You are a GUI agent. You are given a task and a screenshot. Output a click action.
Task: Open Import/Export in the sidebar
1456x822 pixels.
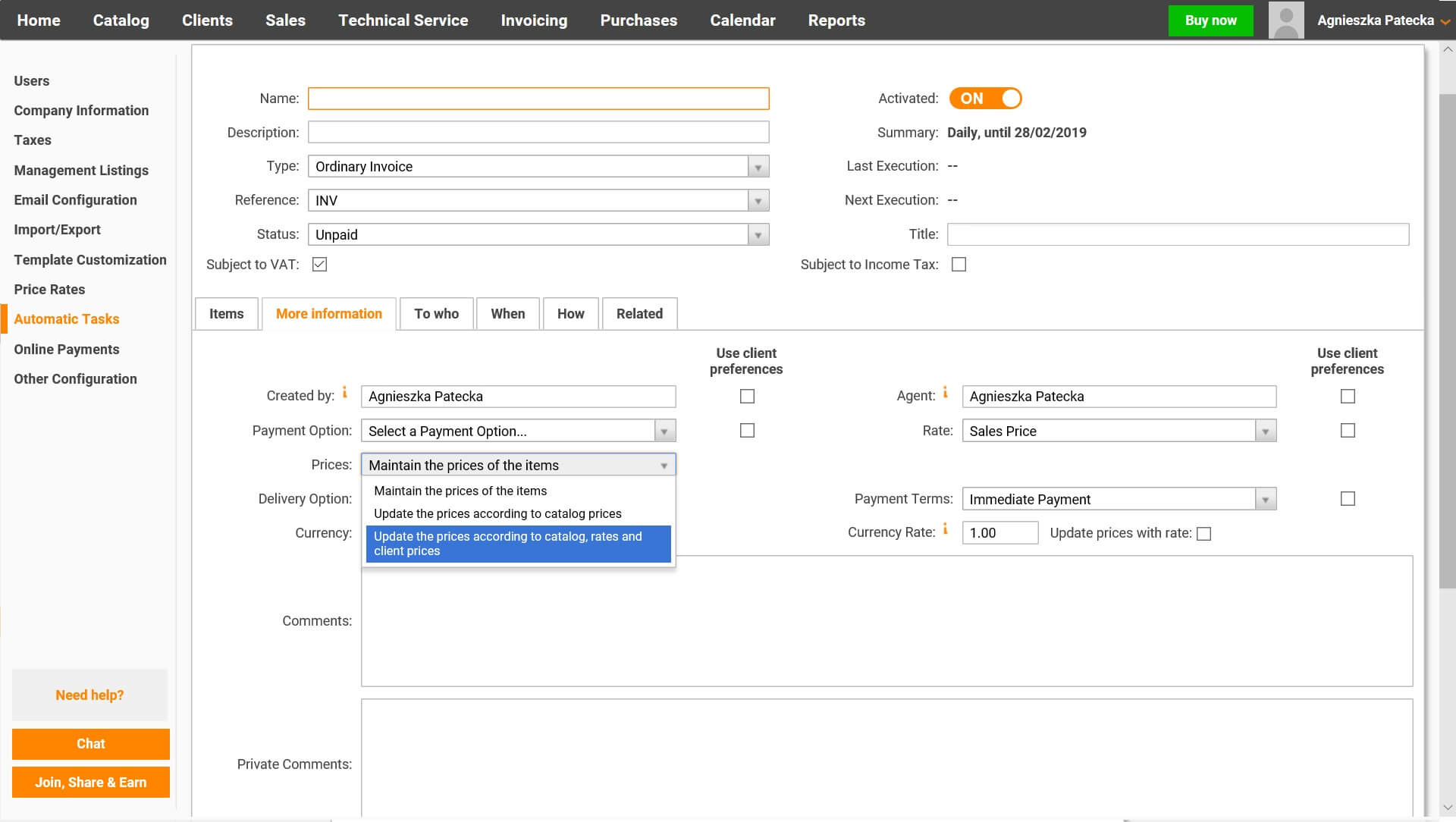click(57, 230)
